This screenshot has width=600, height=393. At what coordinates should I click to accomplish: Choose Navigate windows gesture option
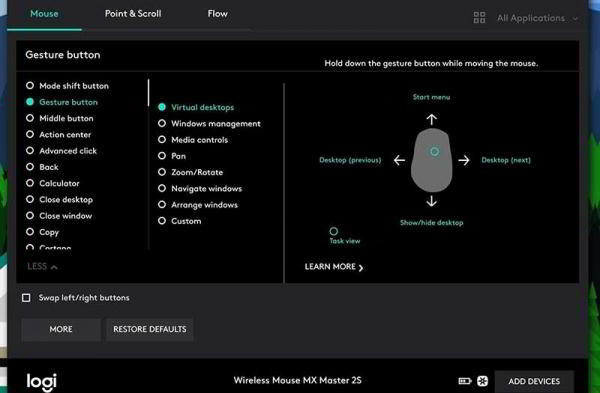point(200,189)
